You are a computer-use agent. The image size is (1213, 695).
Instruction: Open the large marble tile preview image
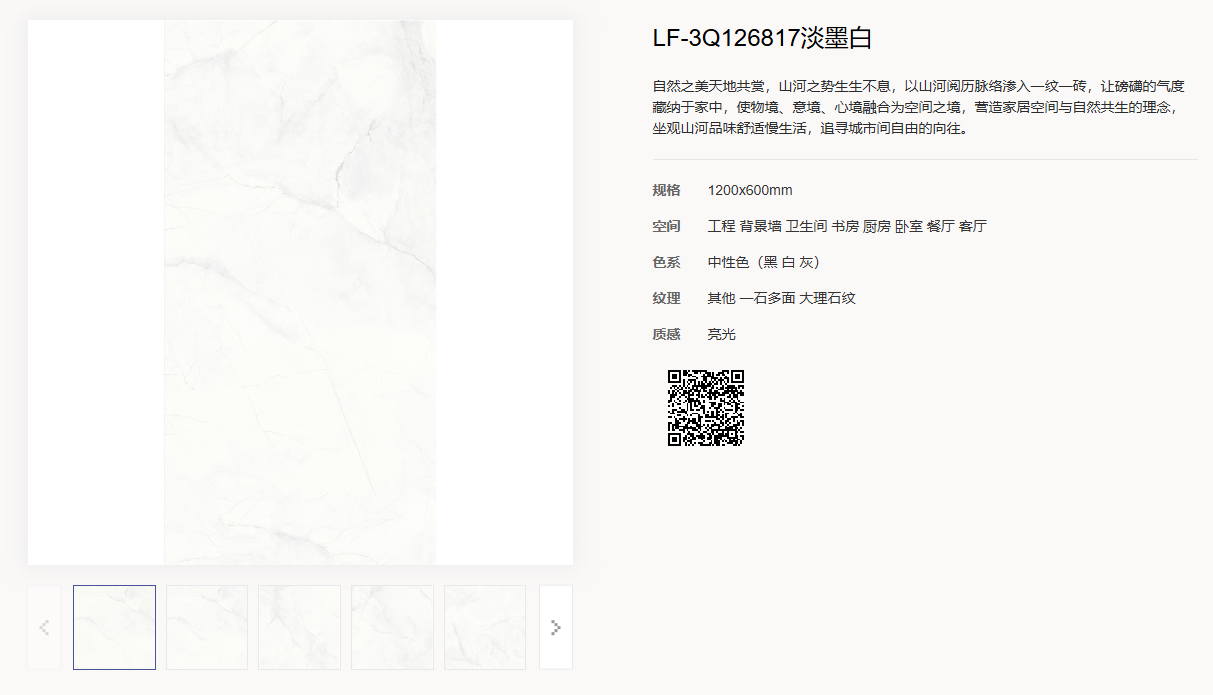300,292
